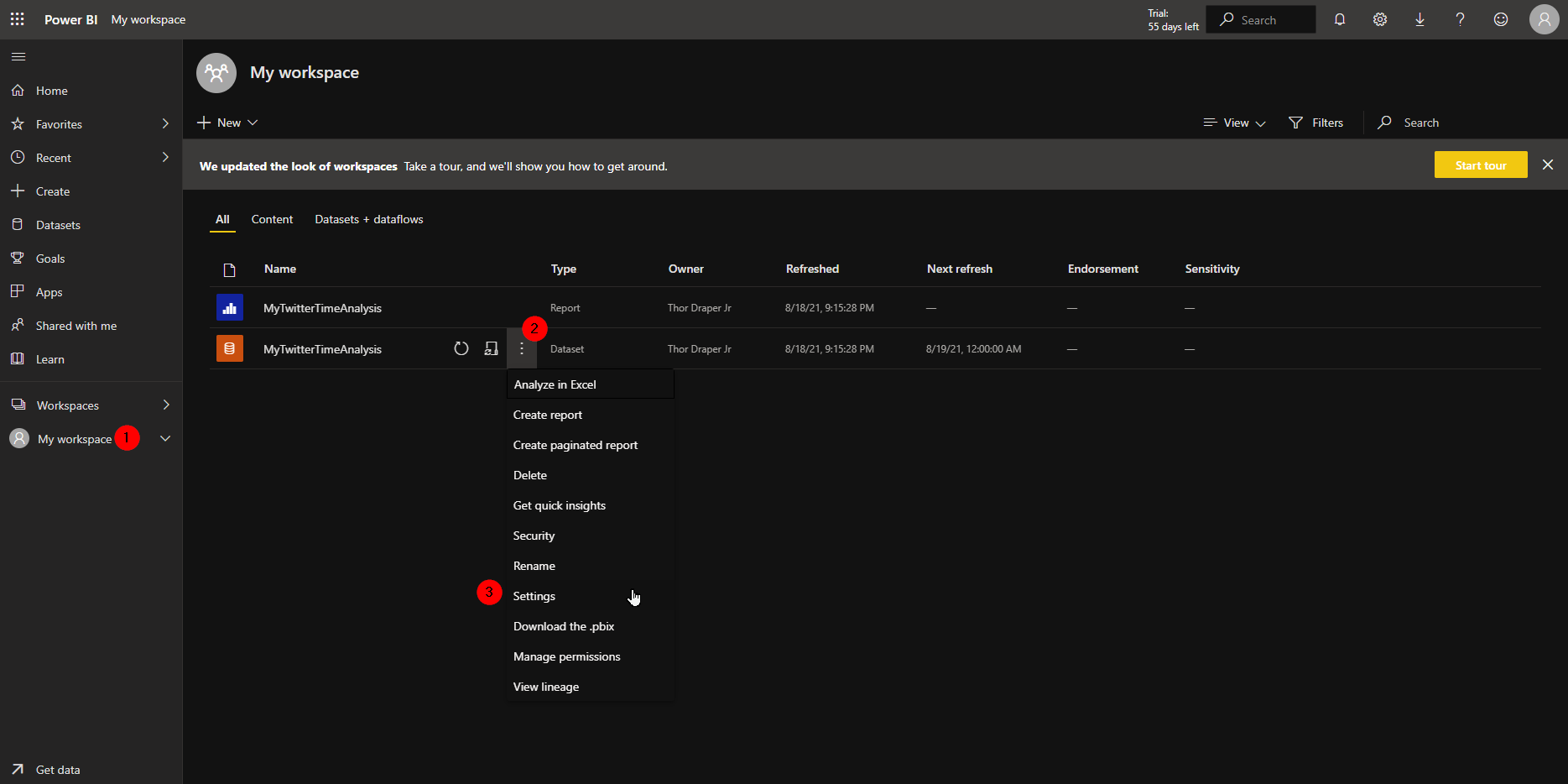Open the help question mark icon
Viewport: 1568px width, 784px height.
pyautogui.click(x=1461, y=19)
